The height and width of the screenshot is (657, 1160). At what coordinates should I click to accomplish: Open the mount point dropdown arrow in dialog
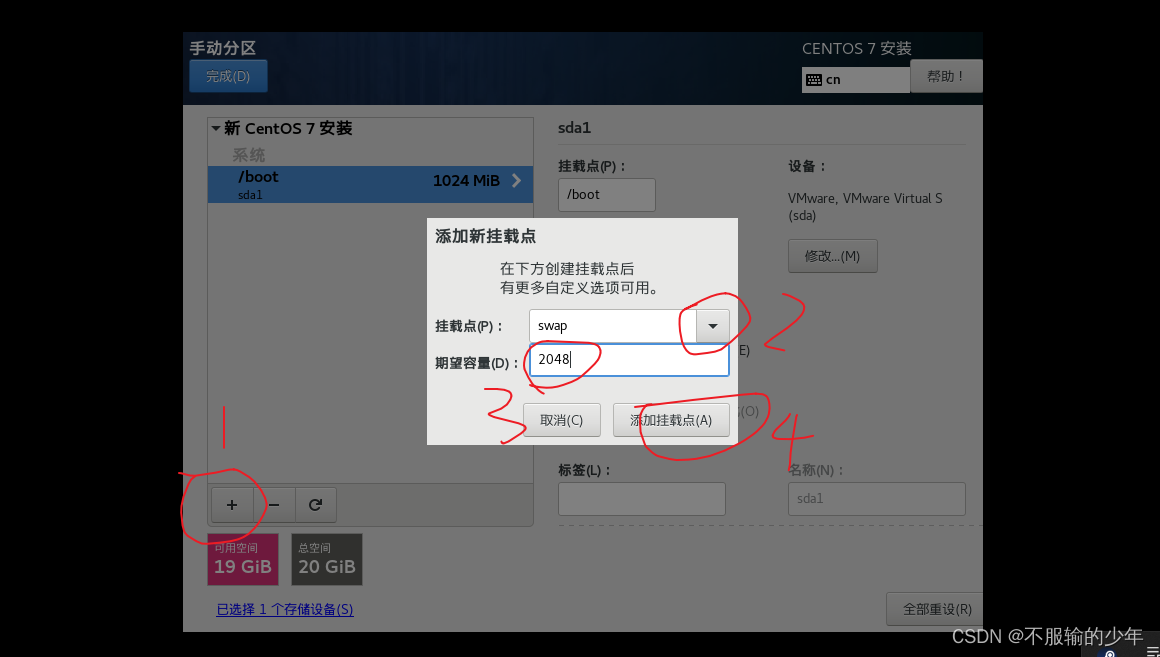(x=712, y=326)
